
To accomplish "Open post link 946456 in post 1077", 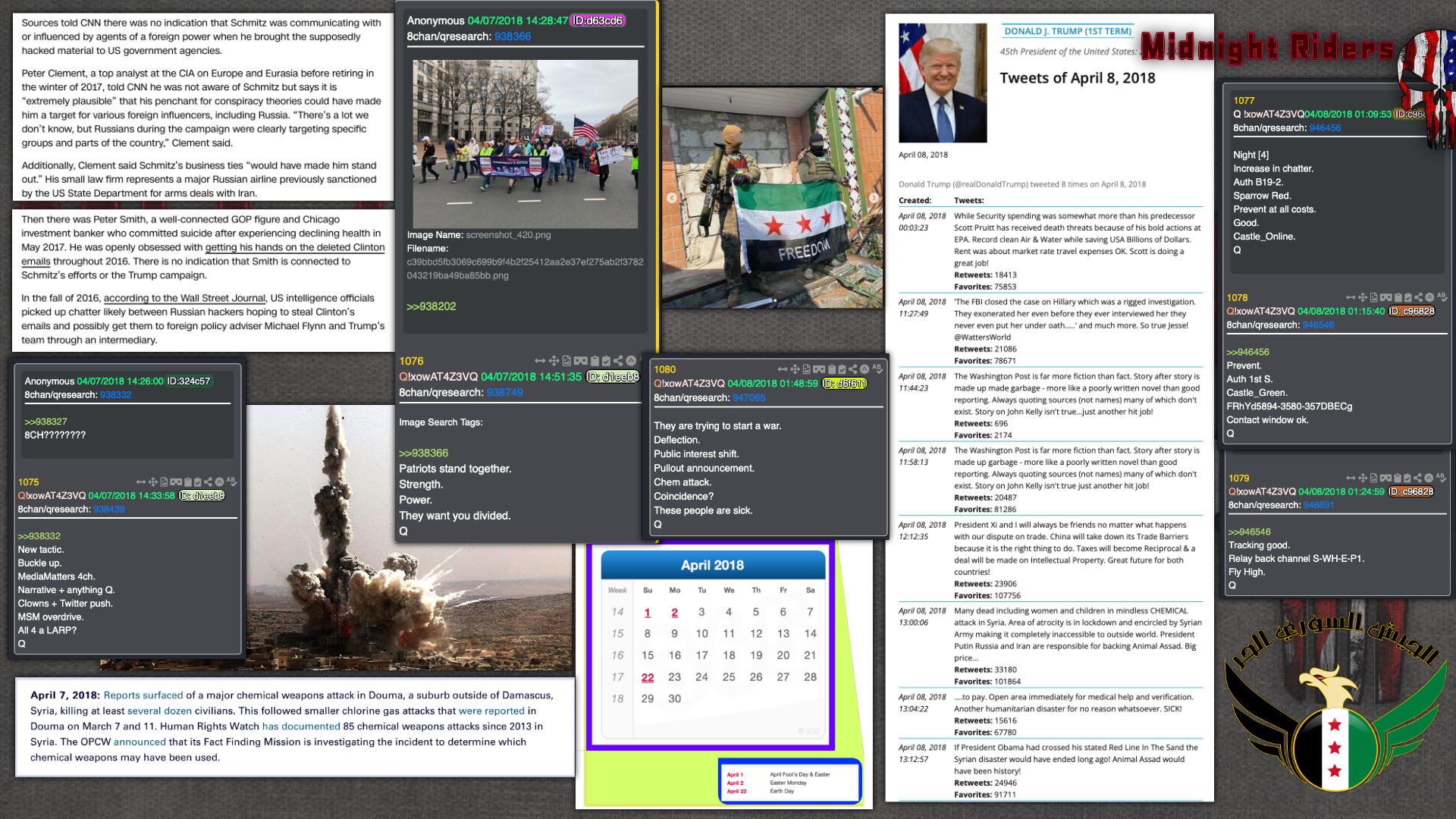I will pos(1325,128).
